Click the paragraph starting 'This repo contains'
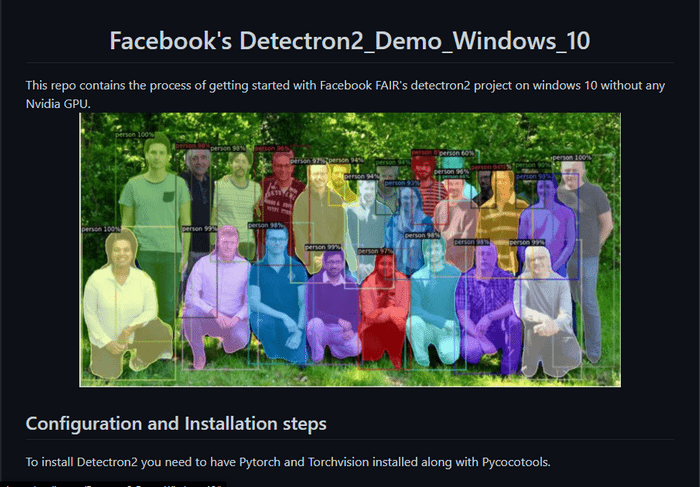This screenshot has height=487, width=700. coord(345,94)
